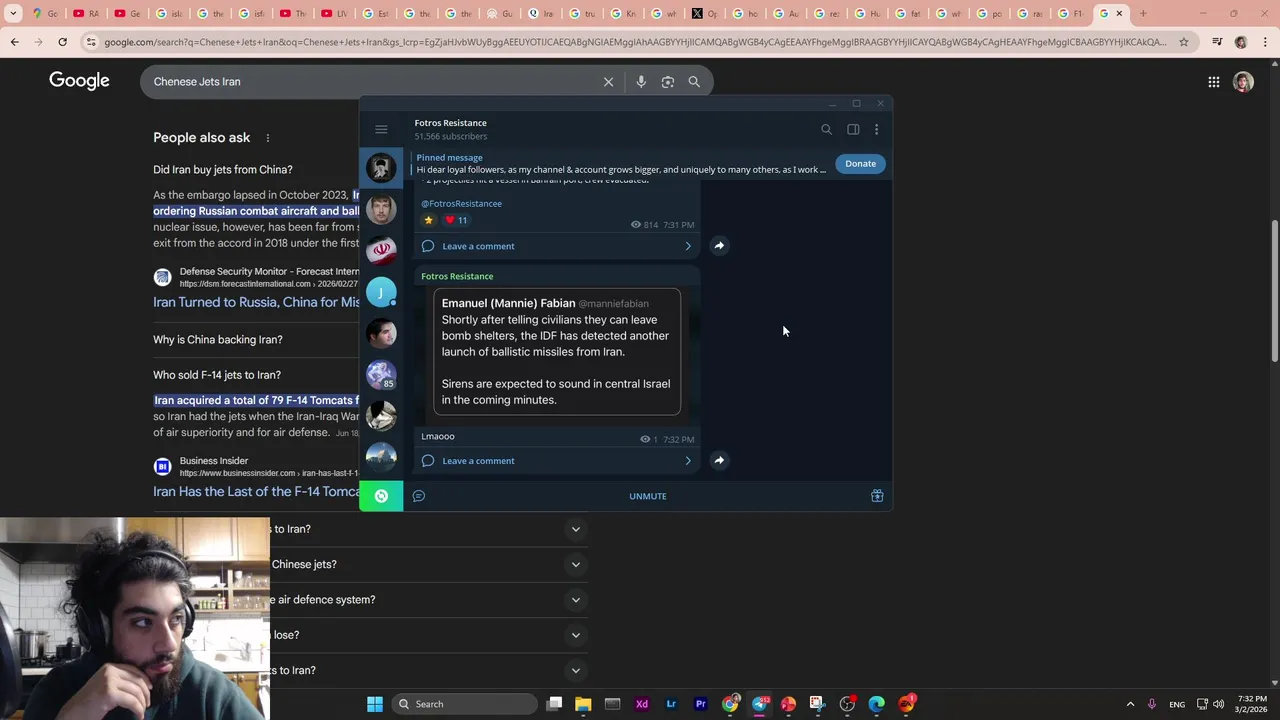
Task: Open Chrome tab search dropdown
Action: (13, 14)
